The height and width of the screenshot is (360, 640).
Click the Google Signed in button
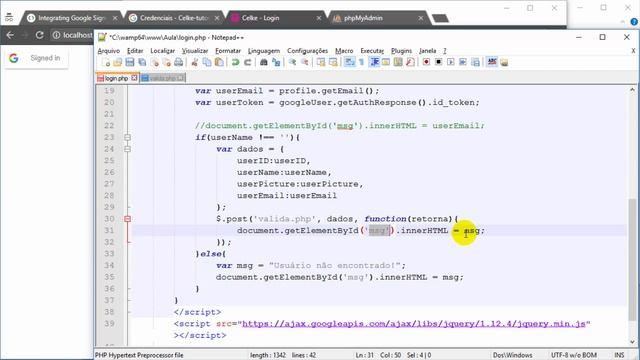(x=36, y=58)
